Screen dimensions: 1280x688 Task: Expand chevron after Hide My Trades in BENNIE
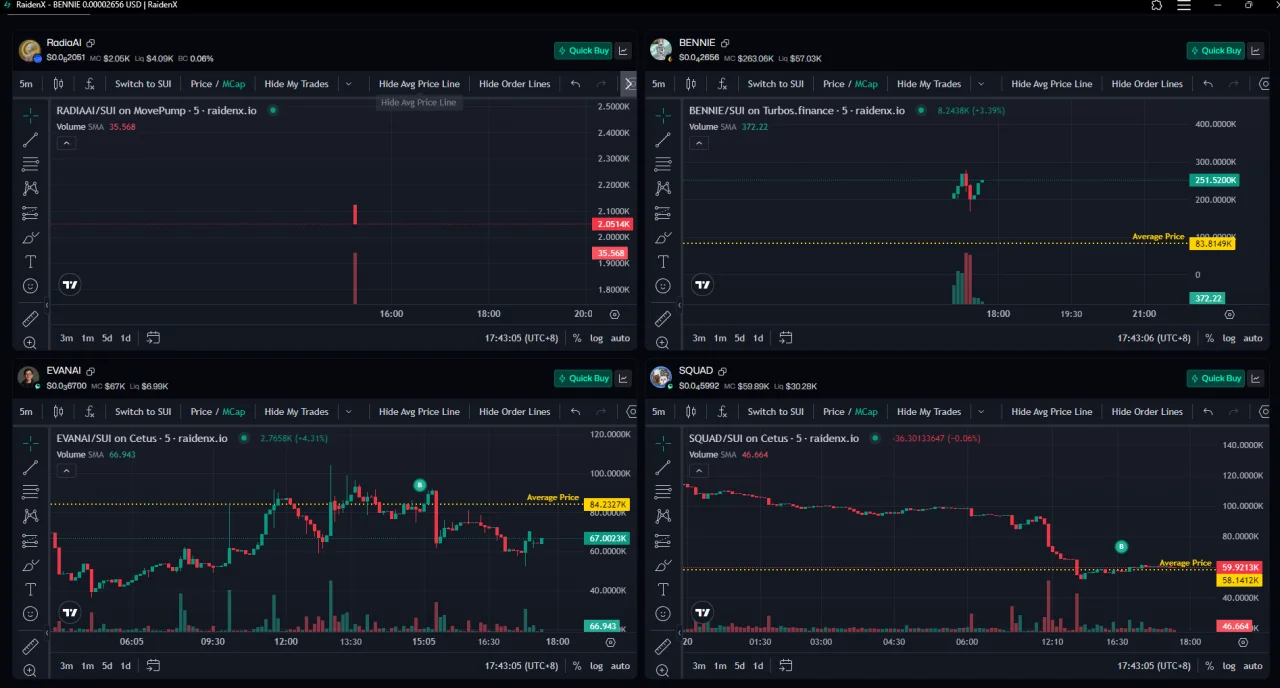(981, 84)
